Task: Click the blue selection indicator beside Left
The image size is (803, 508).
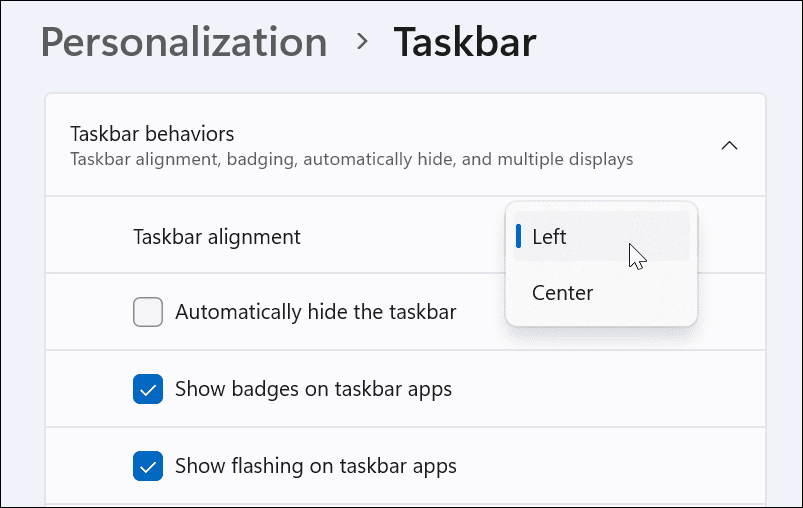Action: (518, 237)
